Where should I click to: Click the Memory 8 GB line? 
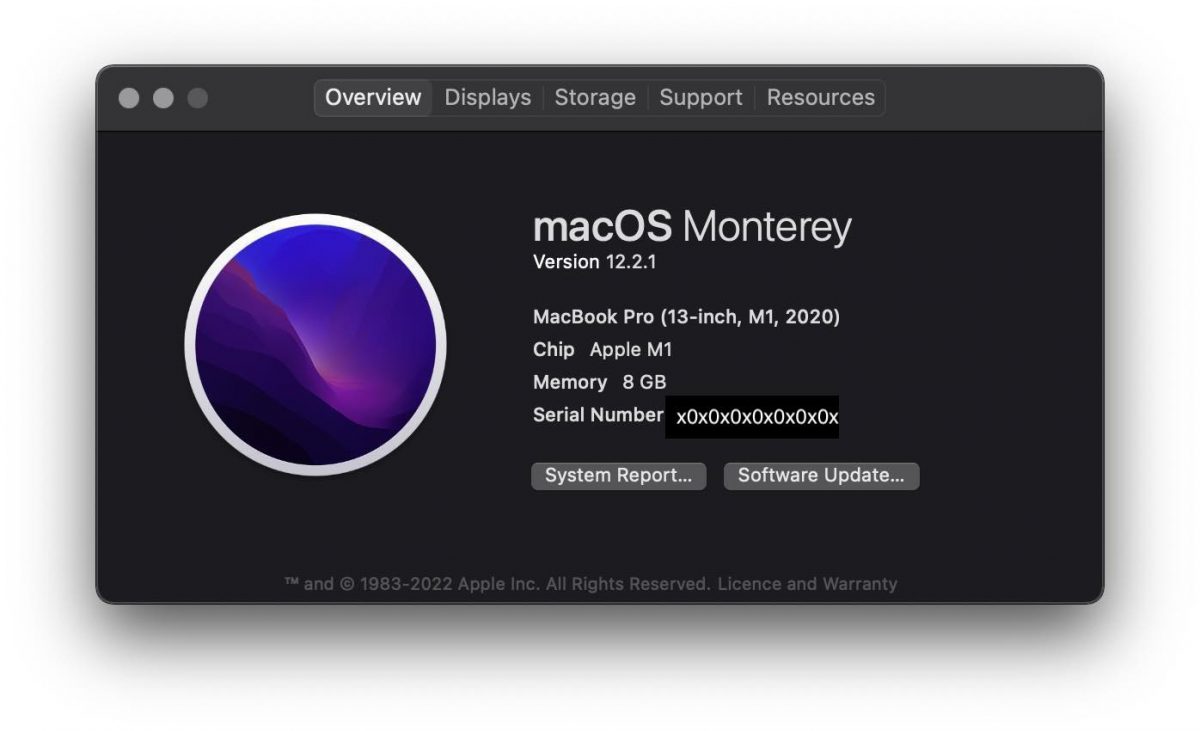(x=599, y=382)
